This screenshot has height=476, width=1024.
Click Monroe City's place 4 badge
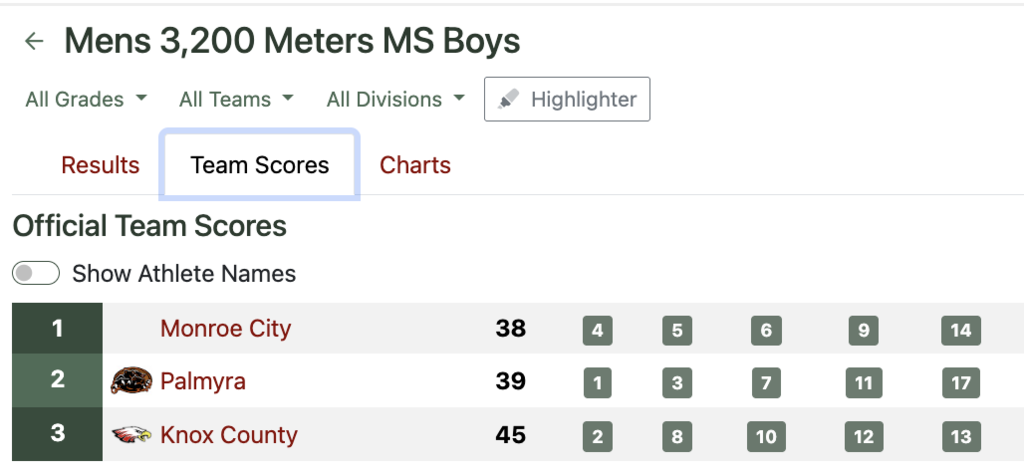point(597,330)
